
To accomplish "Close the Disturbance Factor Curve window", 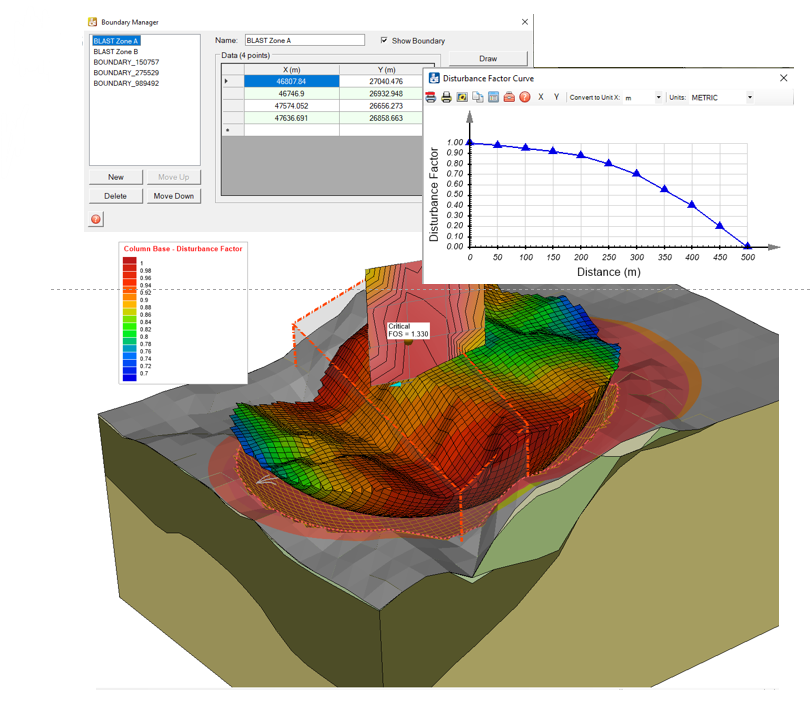I will click(783, 78).
